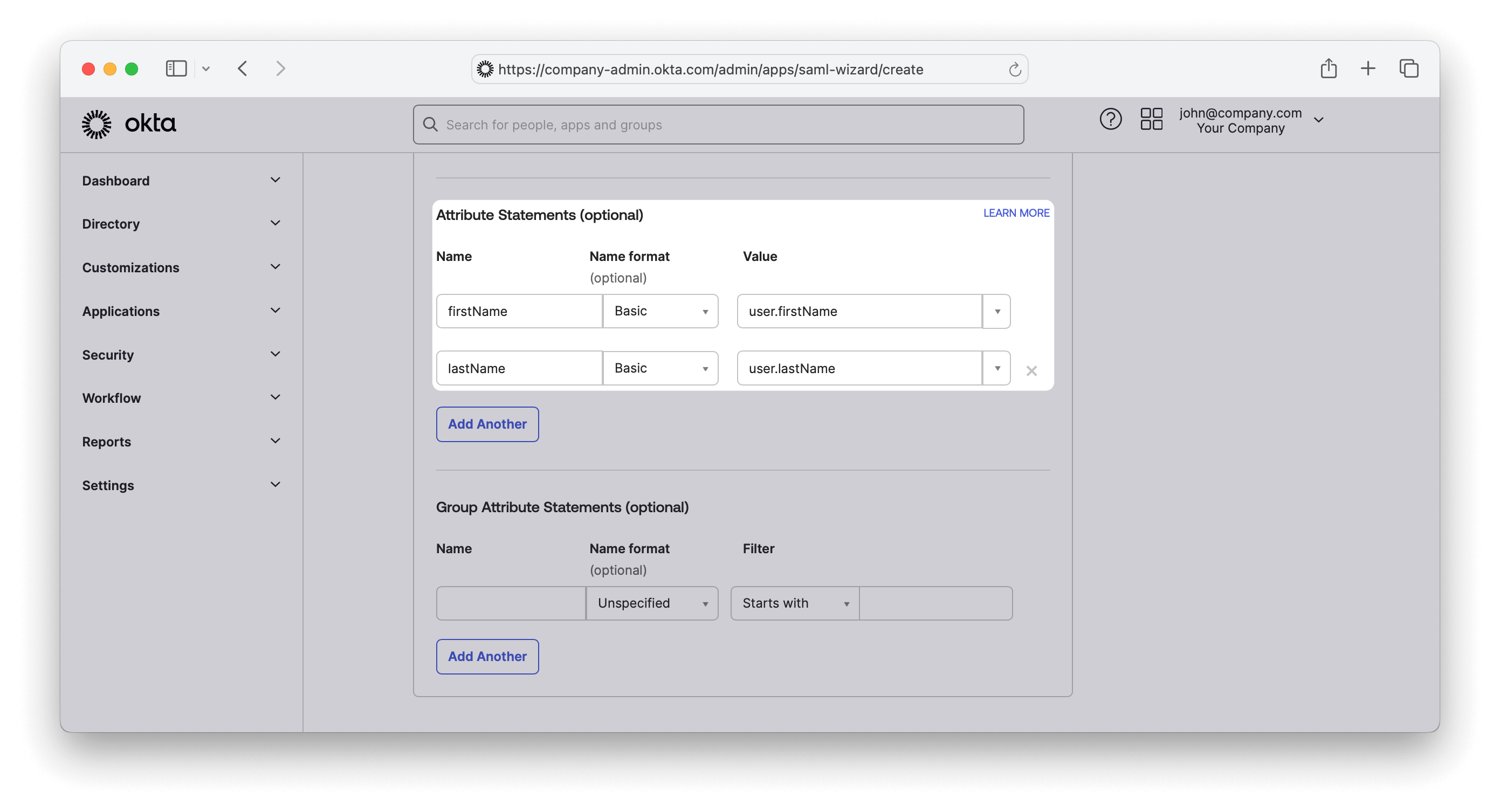Open the LEARN MORE link
The height and width of the screenshot is (812, 1500).
click(x=1016, y=212)
